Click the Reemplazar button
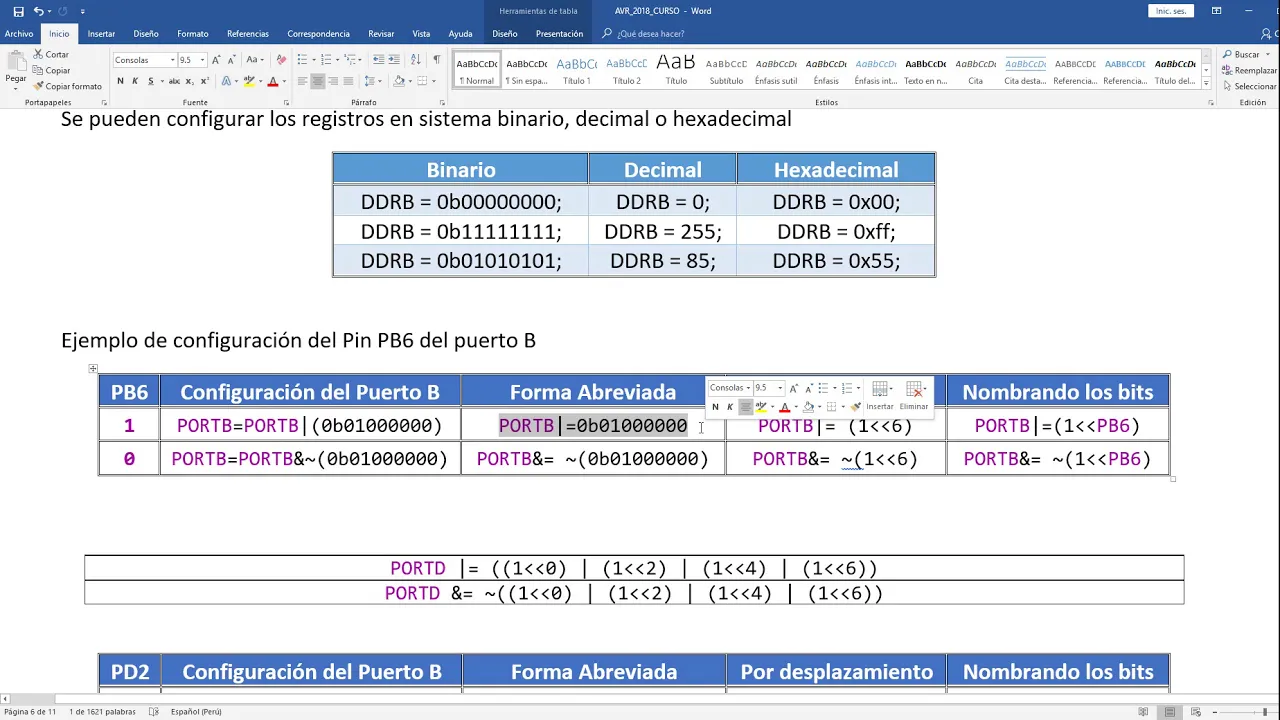The width and height of the screenshot is (1280, 720). coord(1250,71)
